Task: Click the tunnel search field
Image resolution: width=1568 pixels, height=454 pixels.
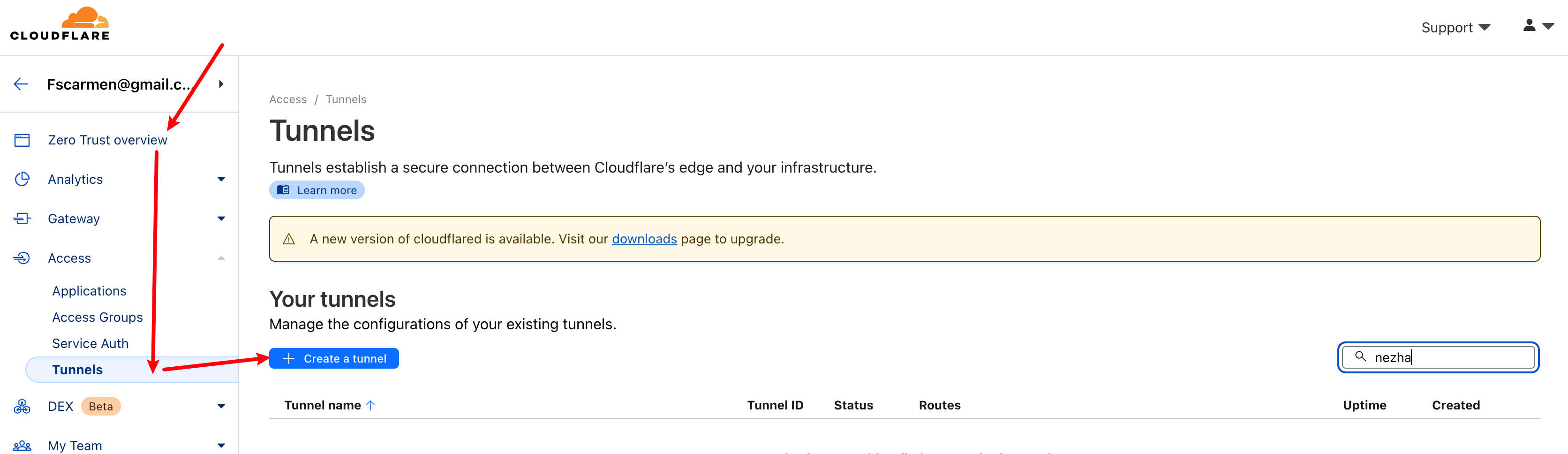Action: (1449, 357)
